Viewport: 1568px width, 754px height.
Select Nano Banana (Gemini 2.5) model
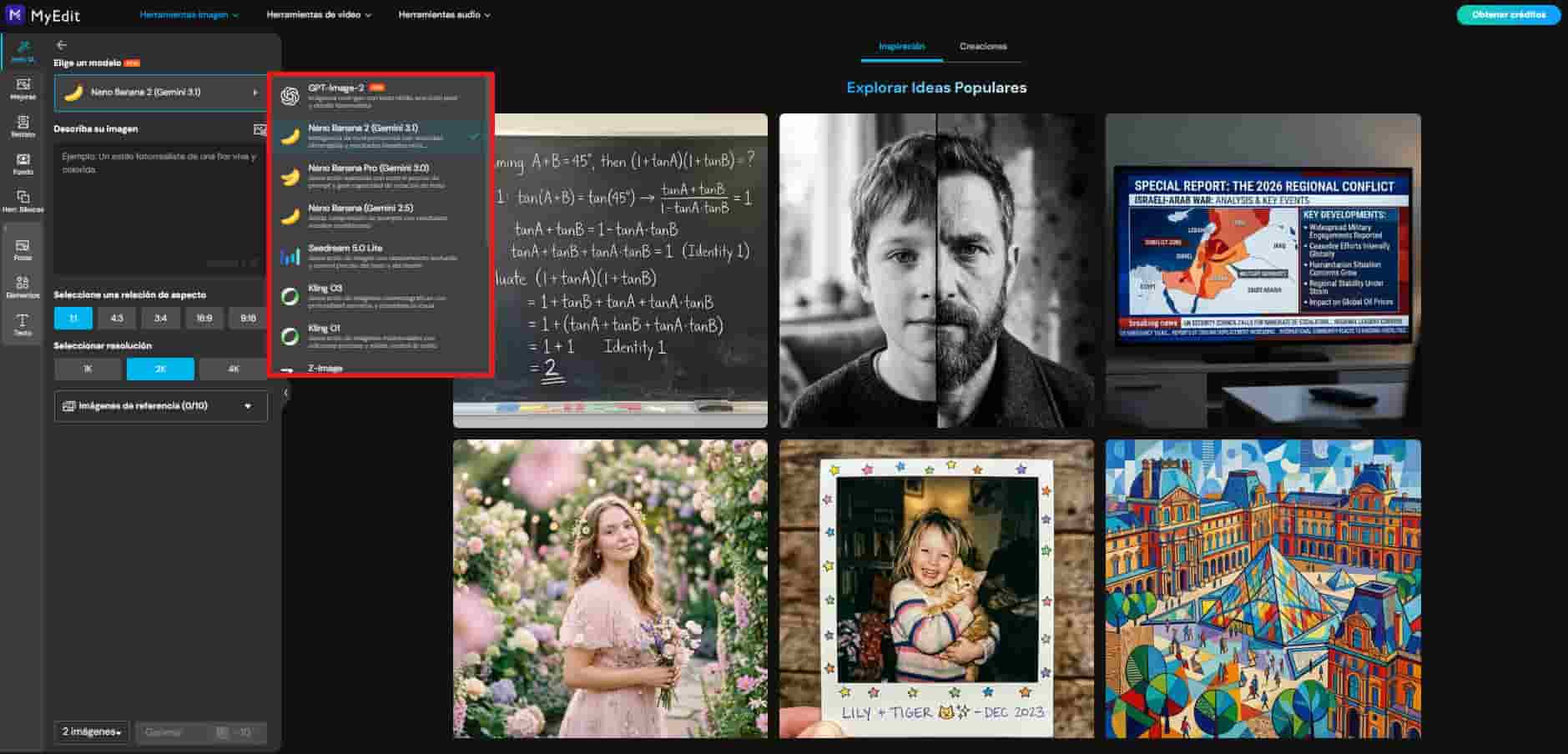(x=381, y=217)
